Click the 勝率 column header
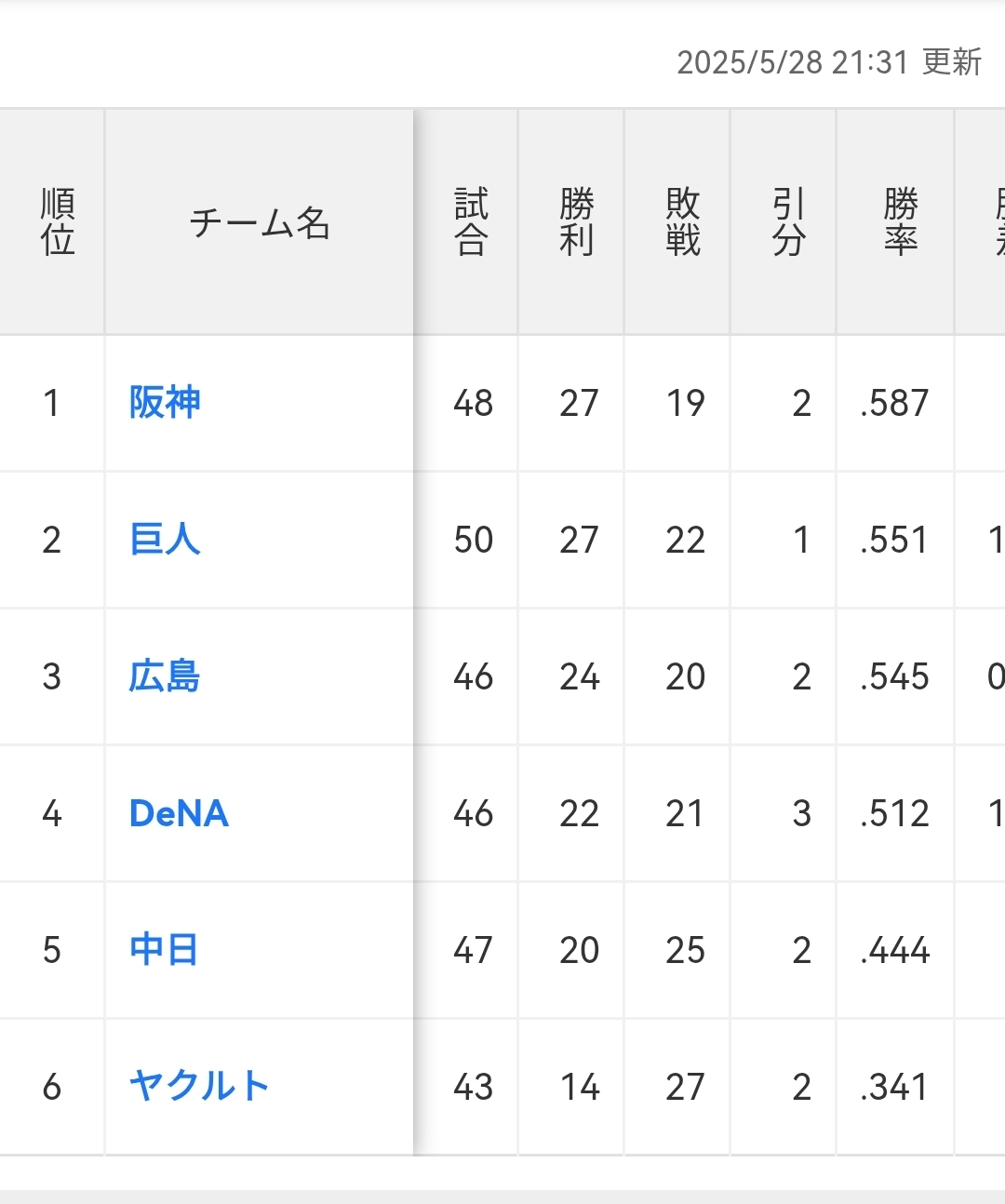This screenshot has width=1005, height=1204. click(x=900, y=222)
